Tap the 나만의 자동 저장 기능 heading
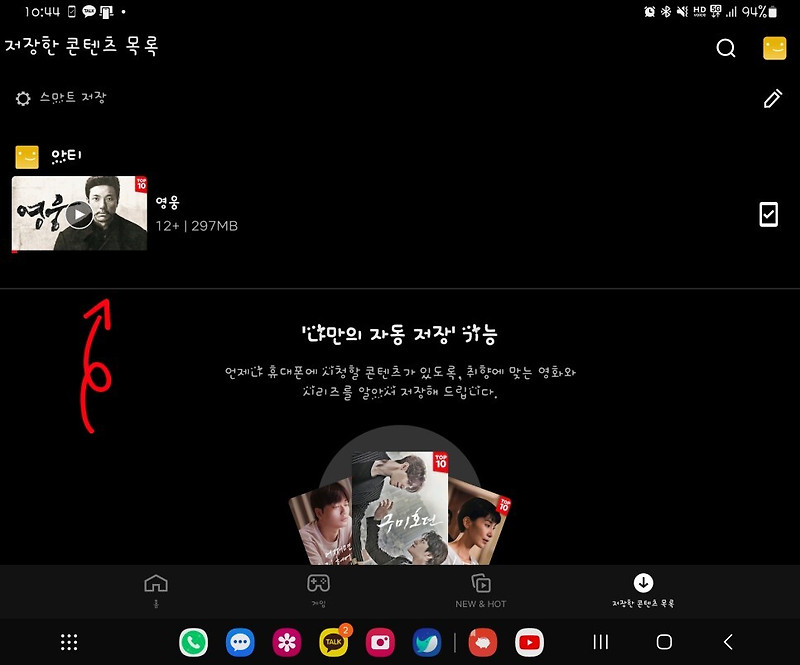Screen dimensions: 800x665 click(399, 335)
